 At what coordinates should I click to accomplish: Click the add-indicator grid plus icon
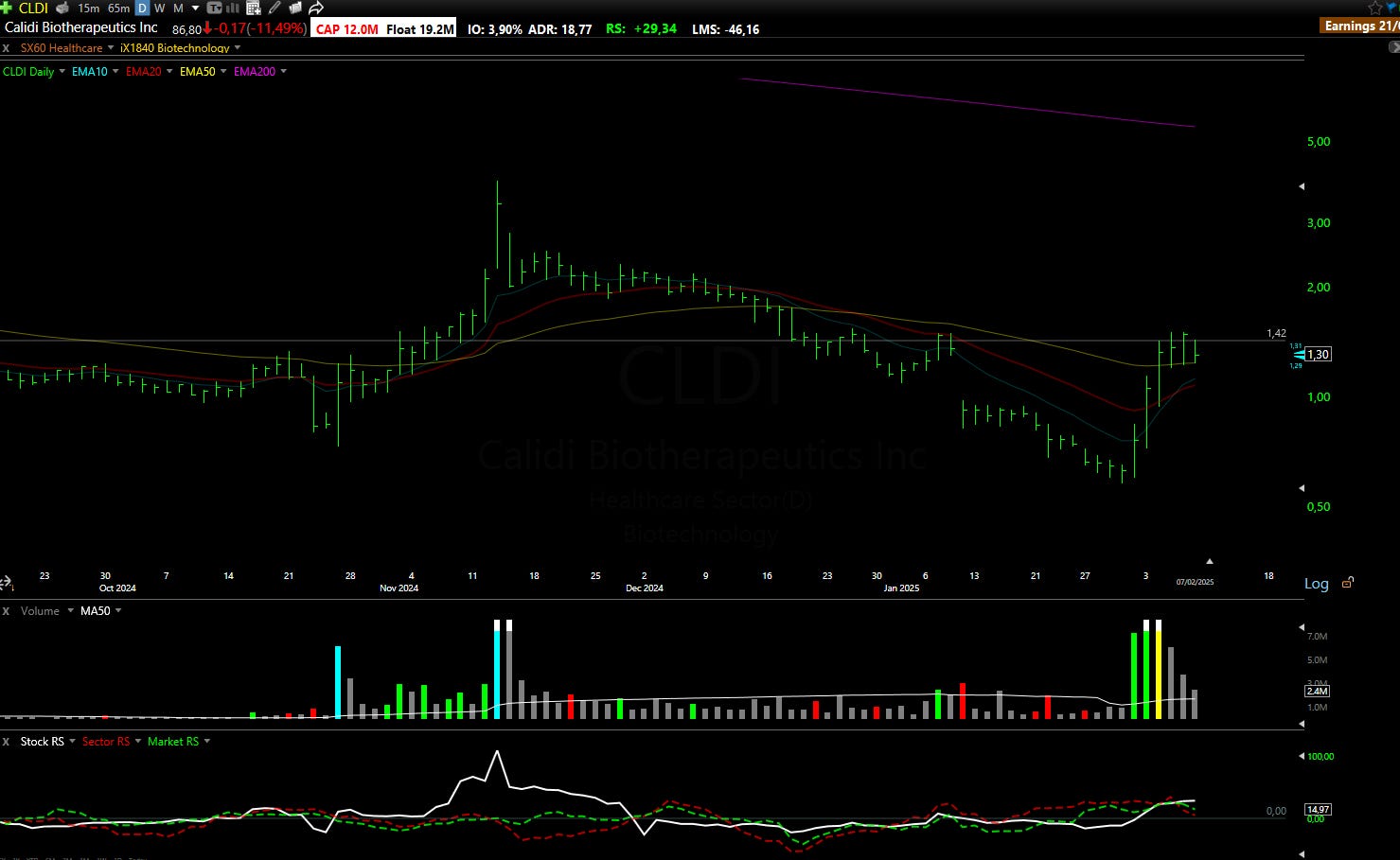point(254,8)
